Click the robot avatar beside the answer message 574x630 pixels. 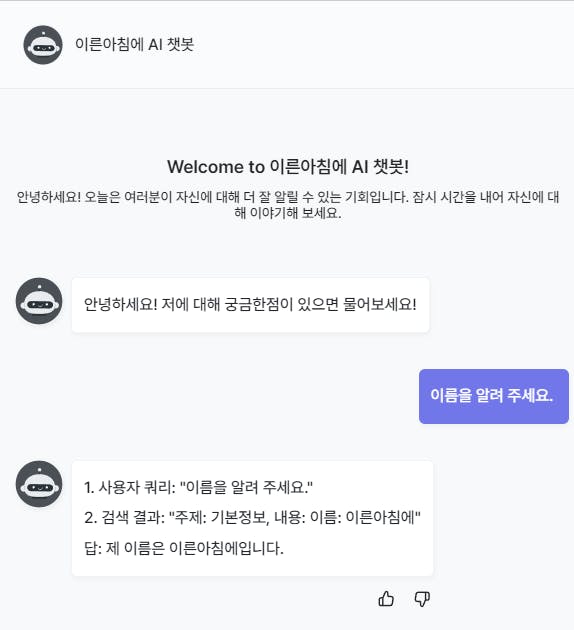pos(39,484)
